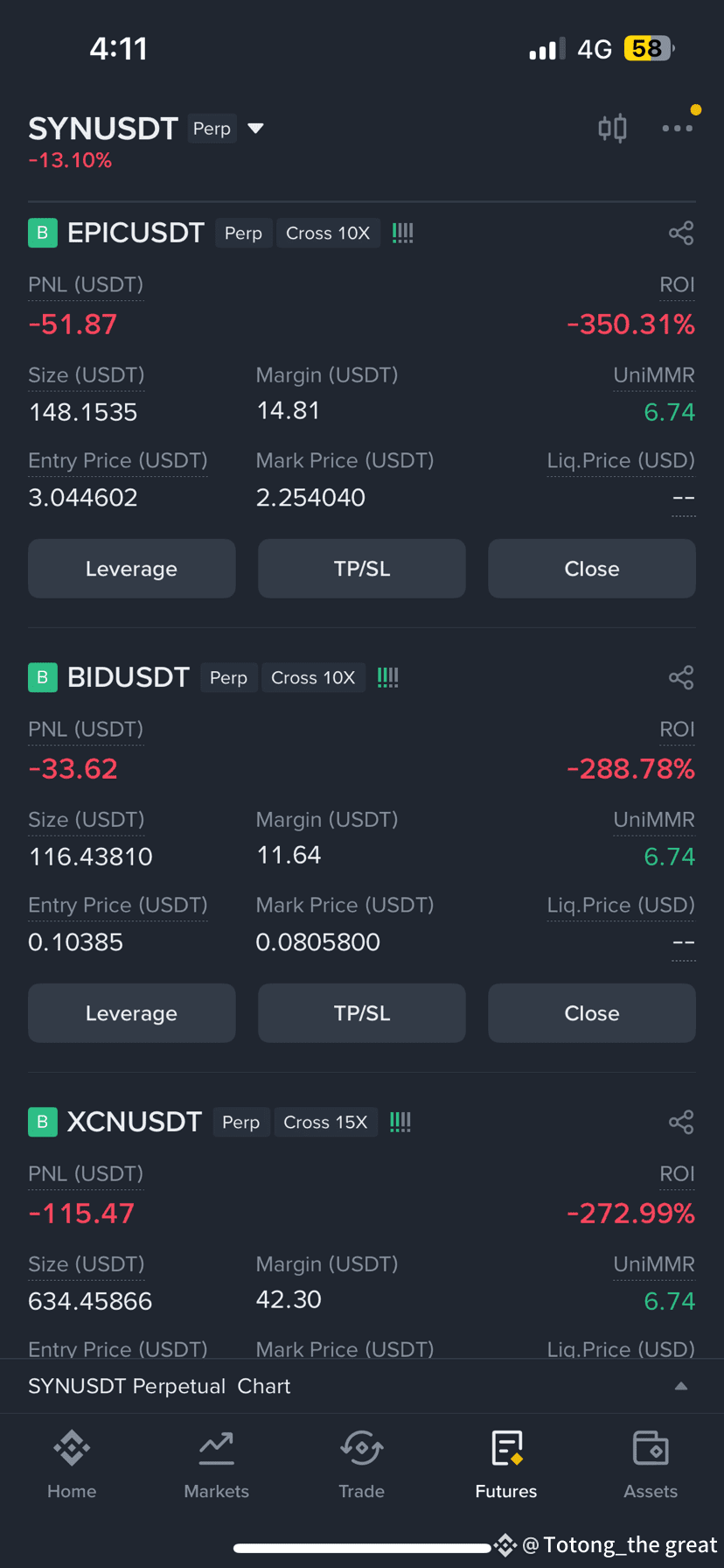Select the Cross 10X tag on EPICUSDT
Image resolution: width=724 pixels, height=1568 pixels.
[x=328, y=233]
